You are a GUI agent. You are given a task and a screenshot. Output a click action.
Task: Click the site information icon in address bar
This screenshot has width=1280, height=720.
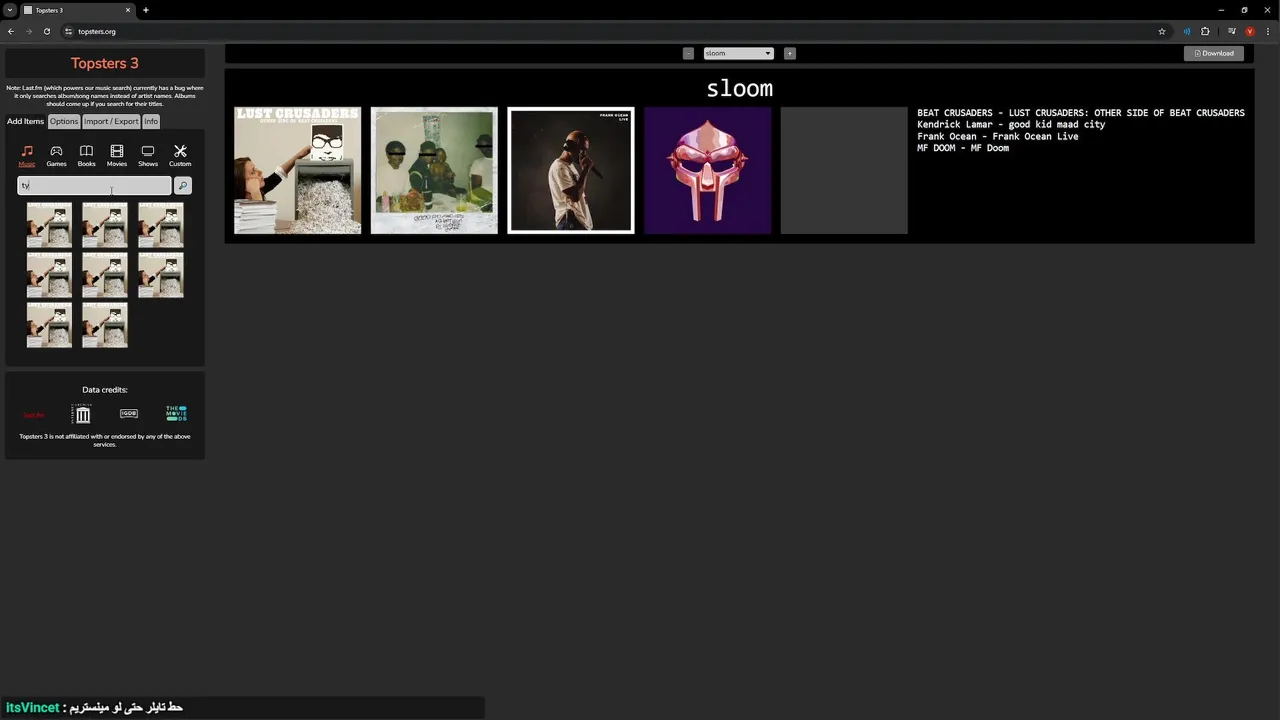click(69, 31)
